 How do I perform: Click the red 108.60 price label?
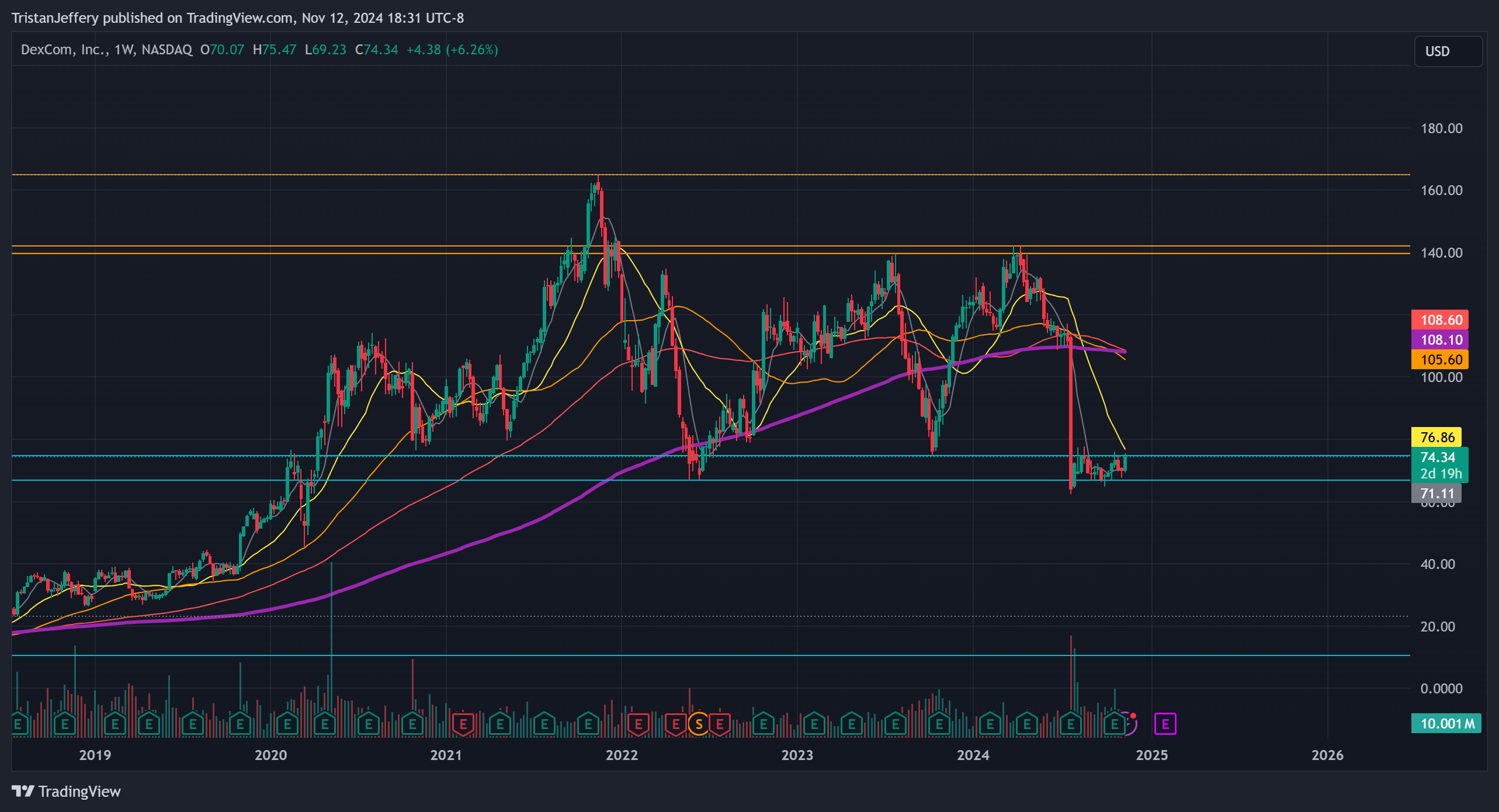pos(1440,320)
